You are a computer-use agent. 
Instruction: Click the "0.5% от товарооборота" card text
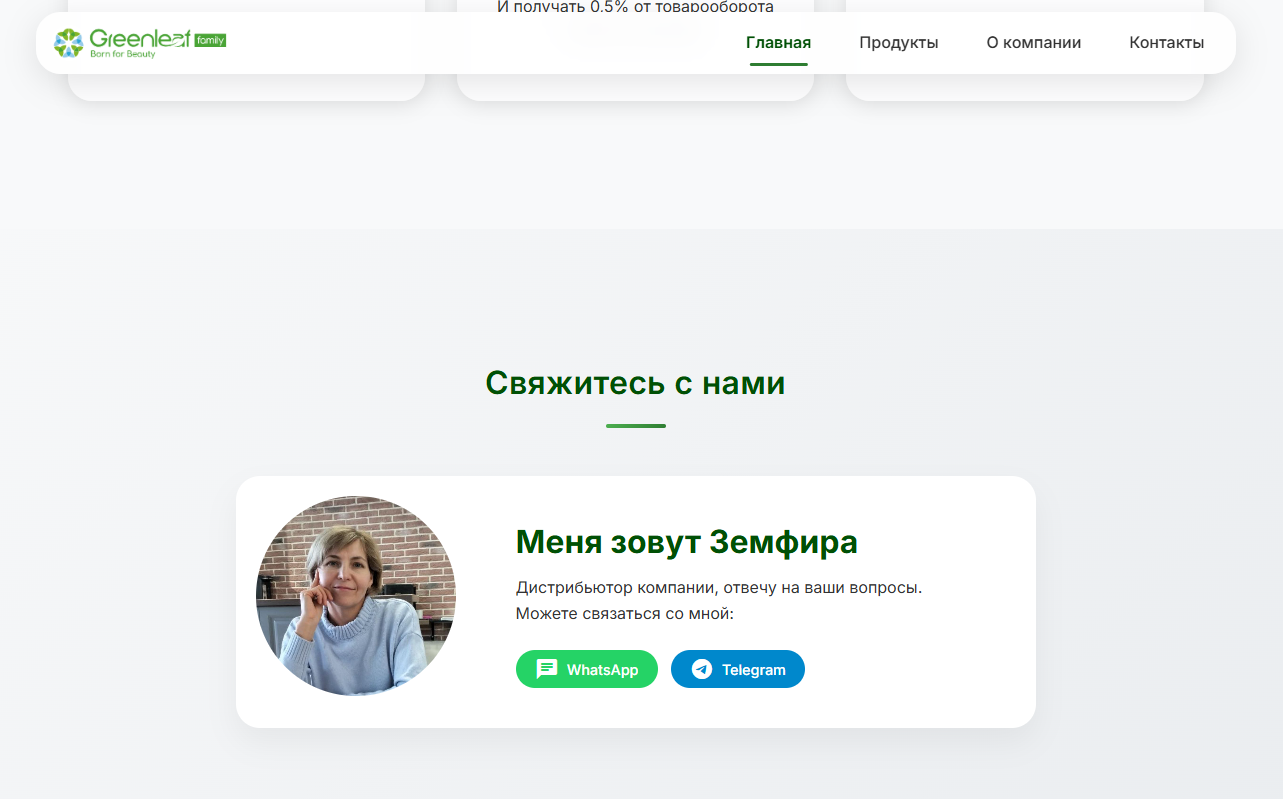coord(635,7)
